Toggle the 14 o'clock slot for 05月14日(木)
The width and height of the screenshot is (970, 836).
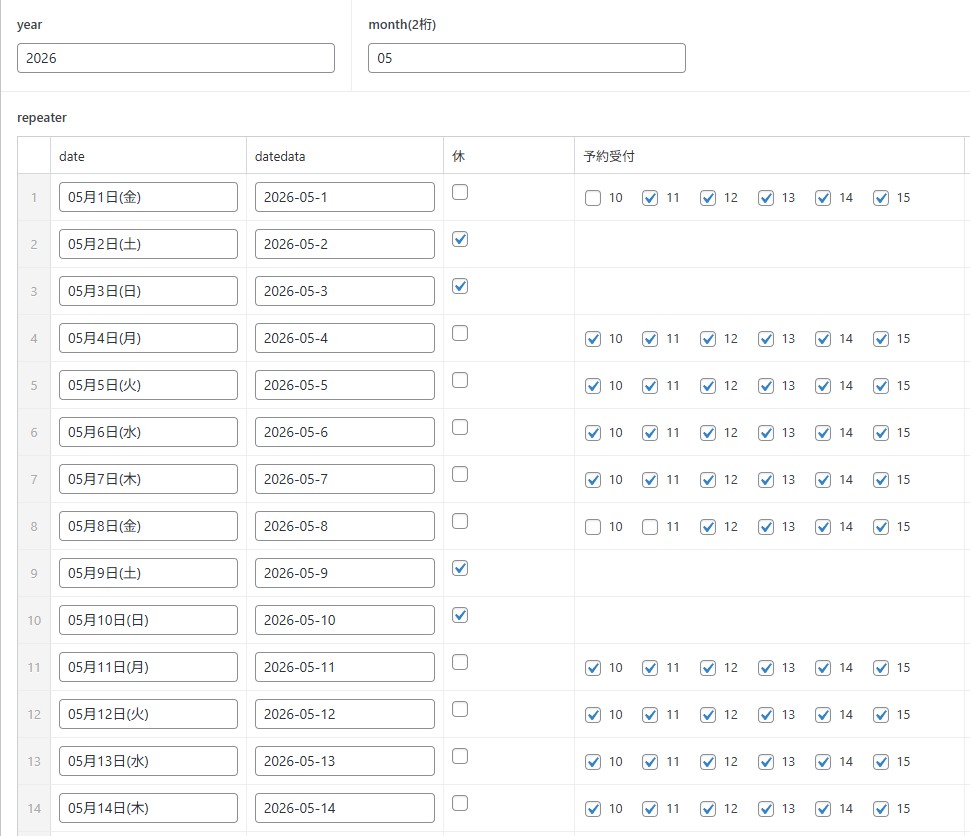point(823,809)
